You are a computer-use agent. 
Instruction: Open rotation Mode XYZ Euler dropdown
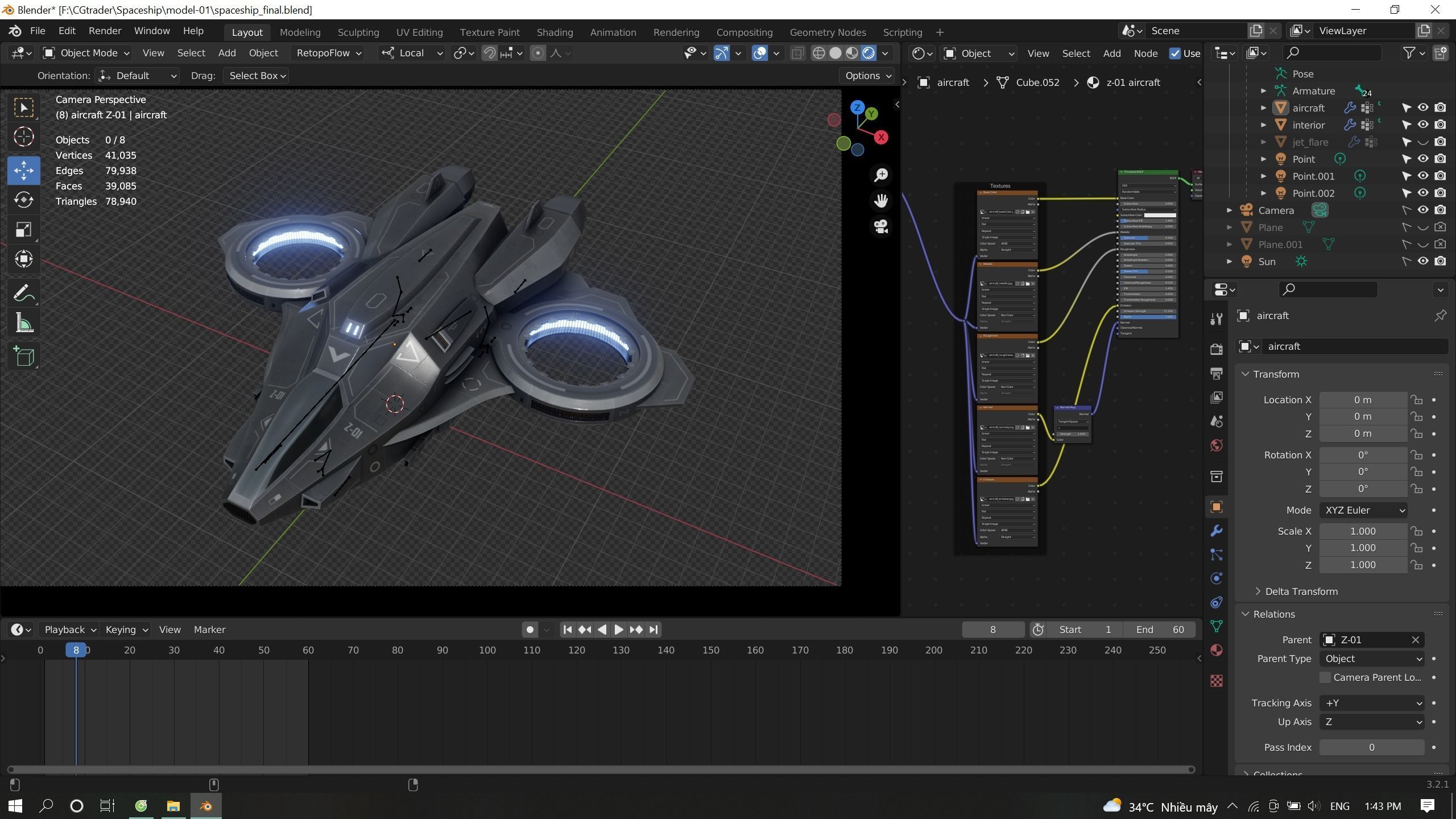pos(1363,510)
